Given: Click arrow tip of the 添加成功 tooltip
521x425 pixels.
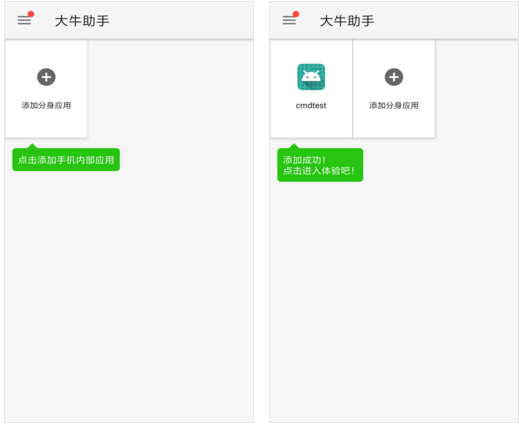Looking at the screenshot, I should click(294, 146).
